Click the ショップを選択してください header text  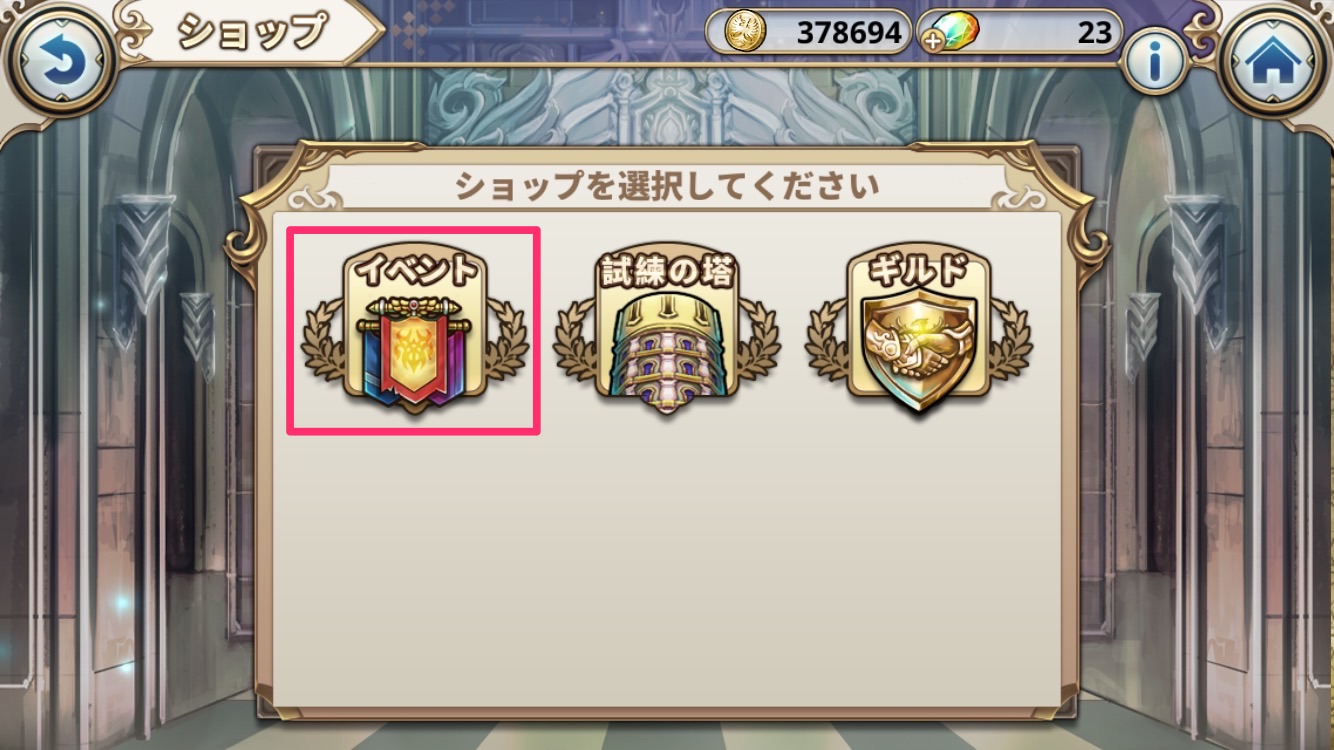[x=667, y=186]
